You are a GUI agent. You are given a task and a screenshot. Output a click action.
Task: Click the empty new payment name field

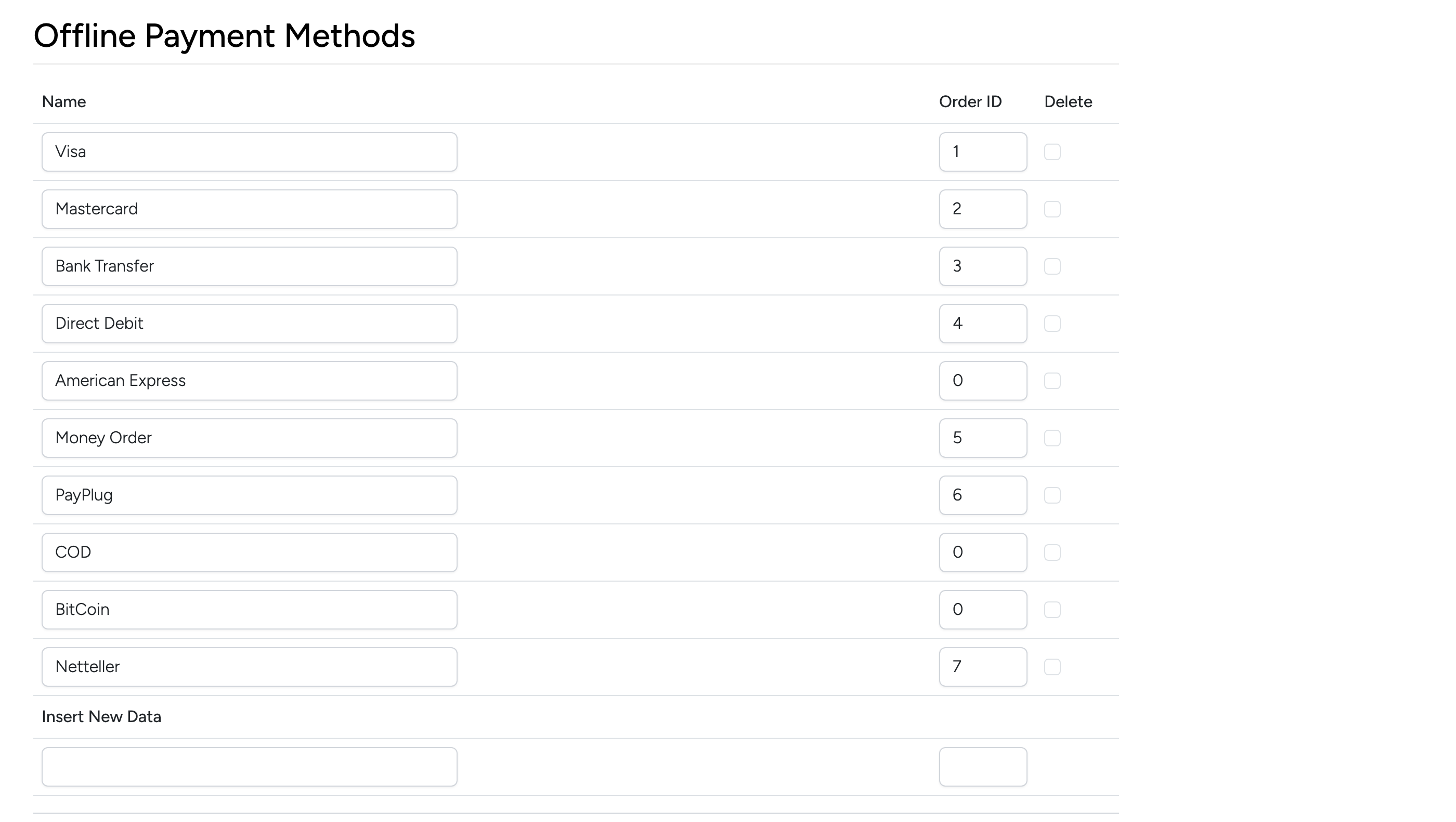coord(249,767)
